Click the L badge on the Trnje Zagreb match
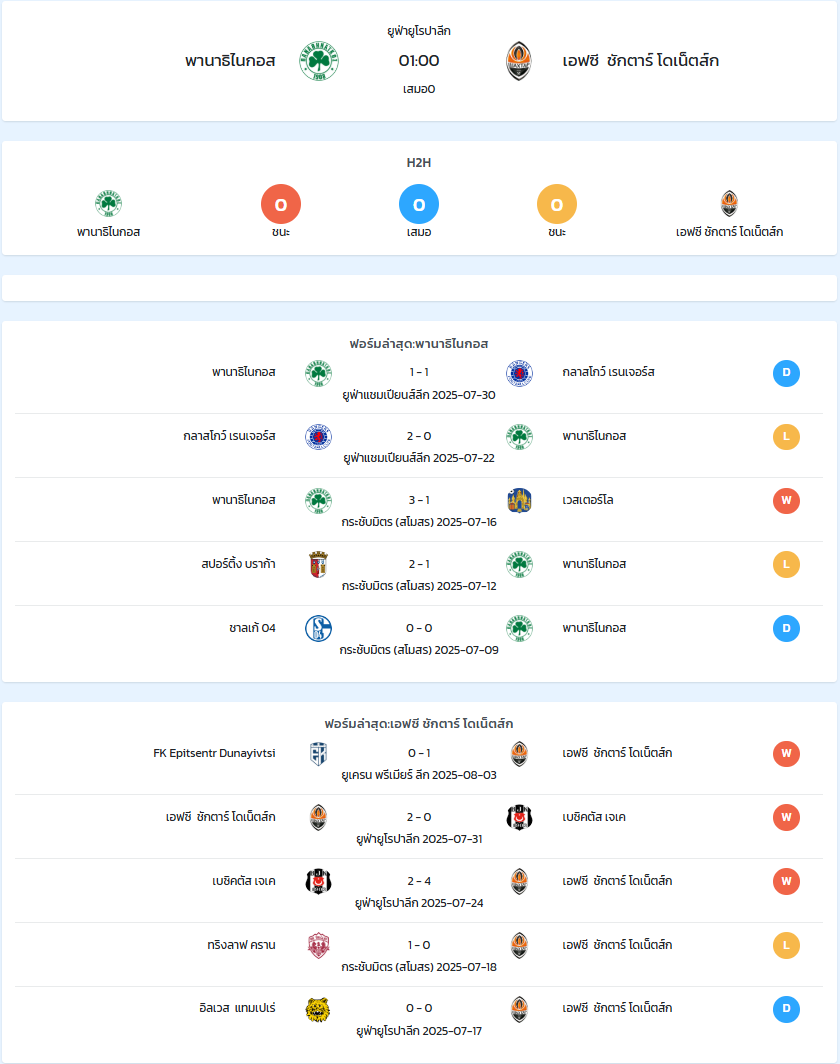 (786, 945)
